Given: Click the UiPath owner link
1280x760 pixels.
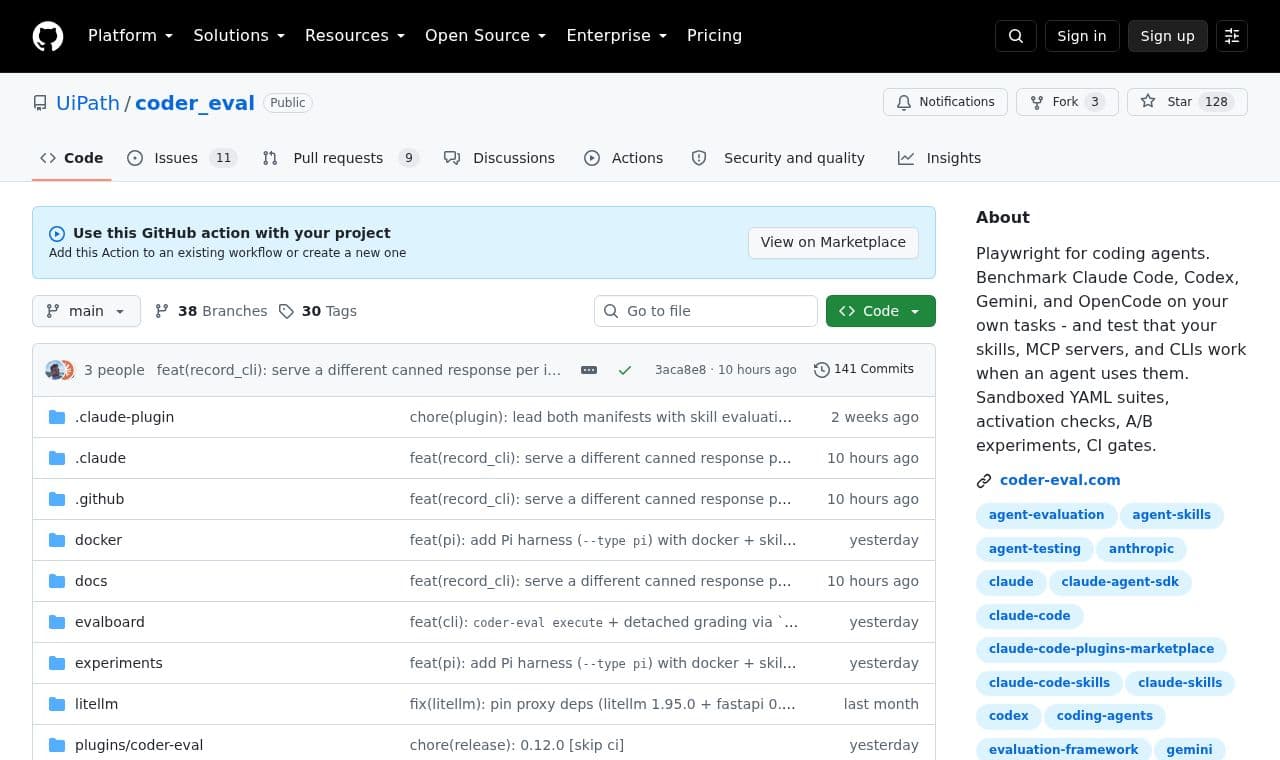Looking at the screenshot, I should pos(88,103).
